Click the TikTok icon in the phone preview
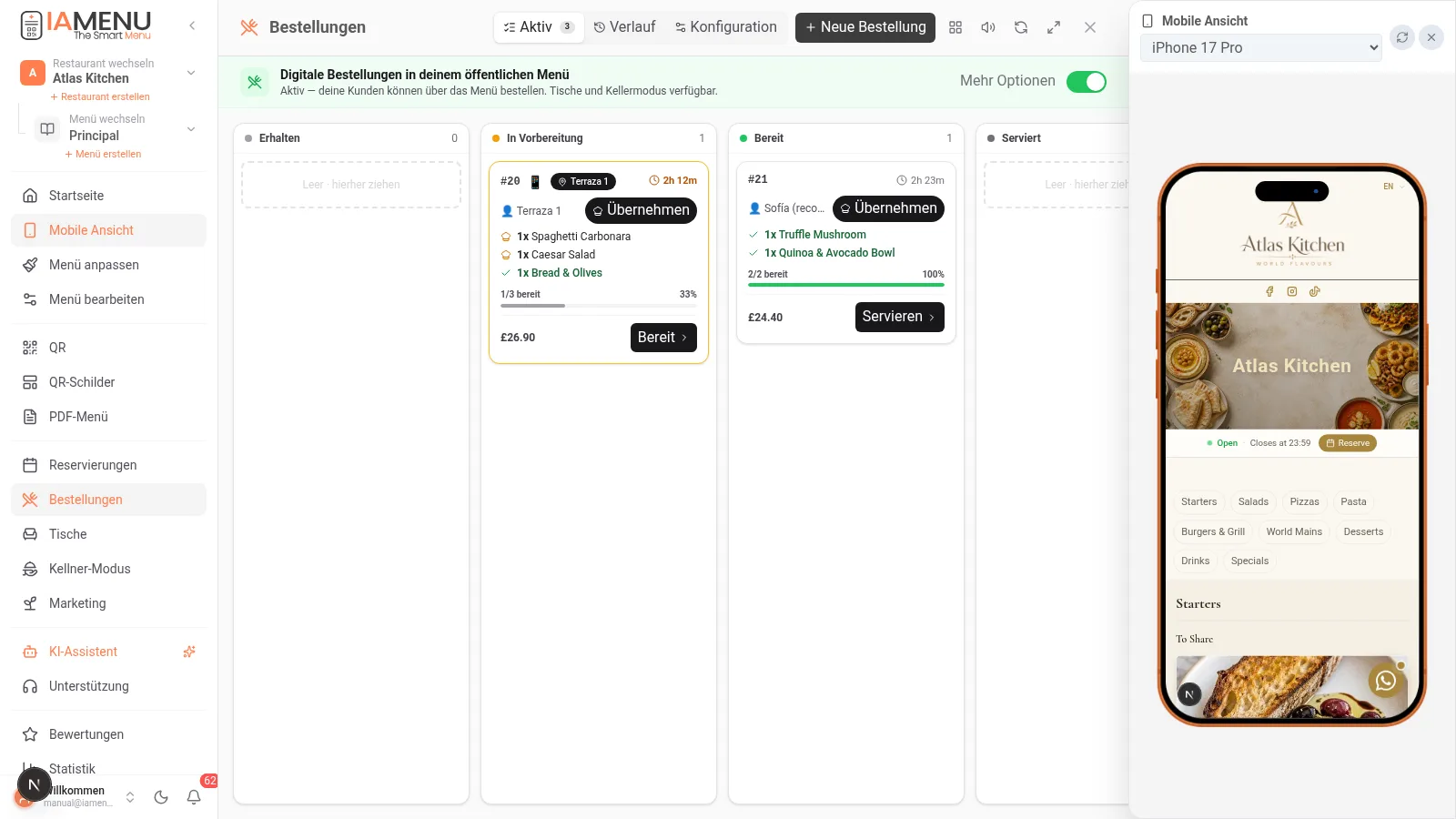This screenshot has width=1456, height=819. tap(1315, 291)
